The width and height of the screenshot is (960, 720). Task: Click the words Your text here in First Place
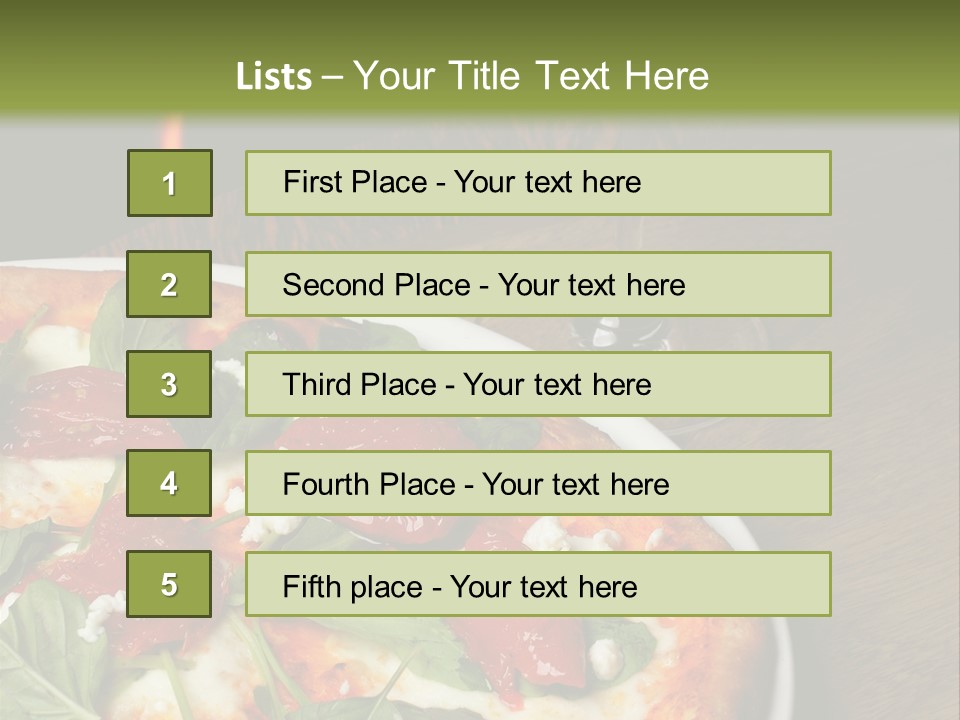pyautogui.click(x=547, y=182)
